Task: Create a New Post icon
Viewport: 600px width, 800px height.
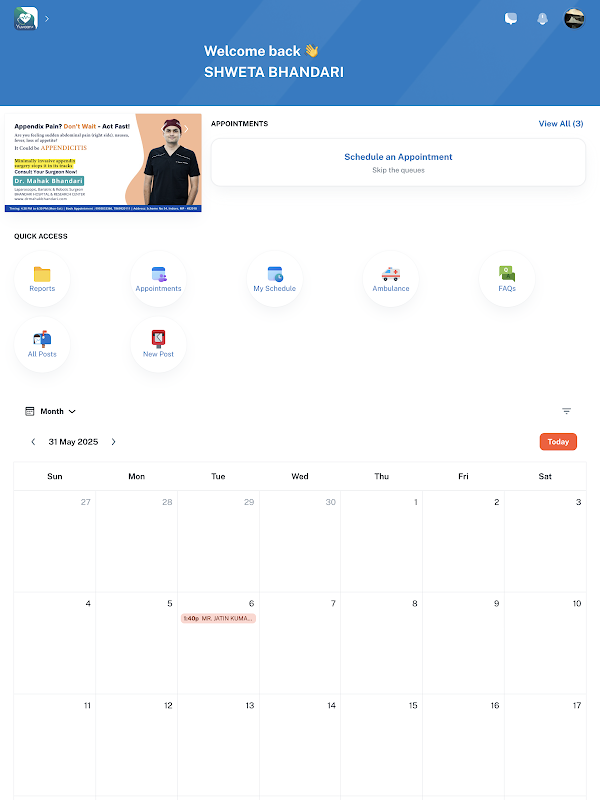Action: tap(158, 344)
